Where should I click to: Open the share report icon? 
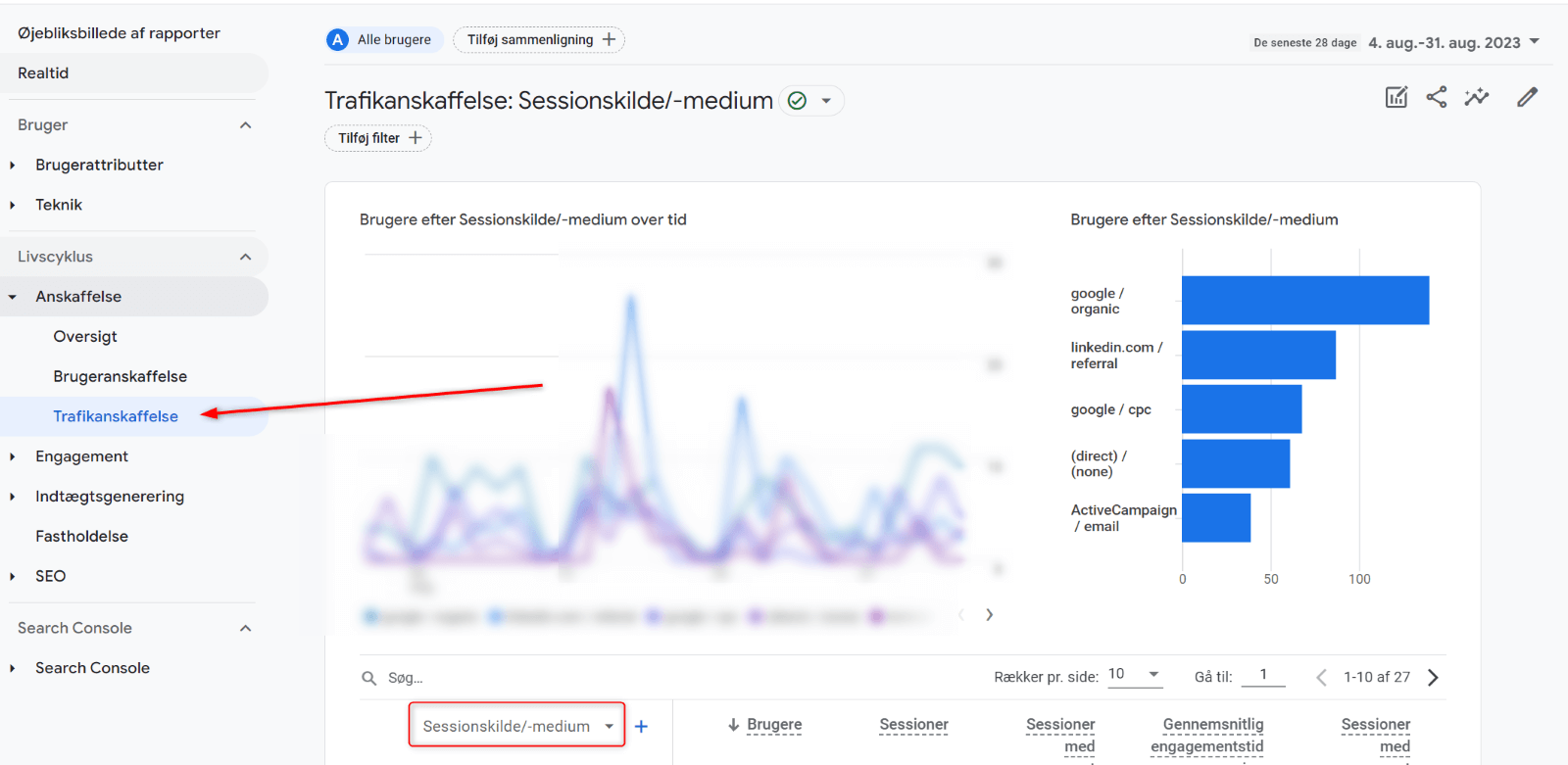pos(1437,97)
